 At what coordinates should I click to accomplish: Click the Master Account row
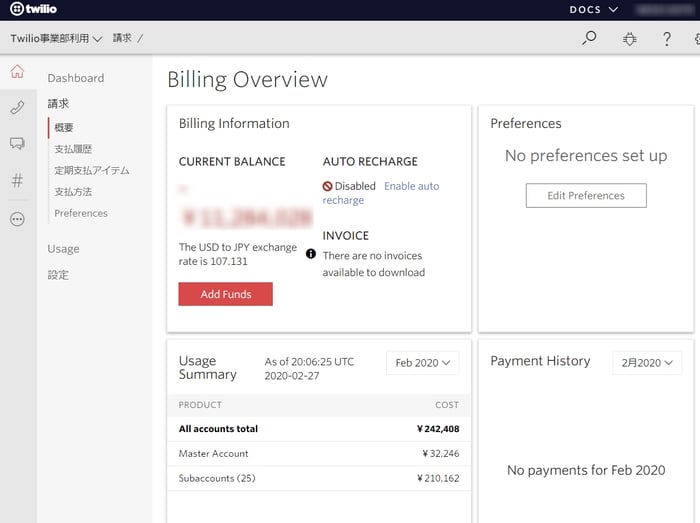coord(319,454)
